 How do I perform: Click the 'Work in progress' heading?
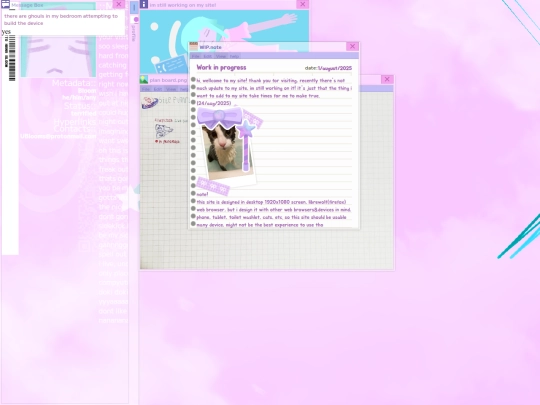click(x=221, y=68)
